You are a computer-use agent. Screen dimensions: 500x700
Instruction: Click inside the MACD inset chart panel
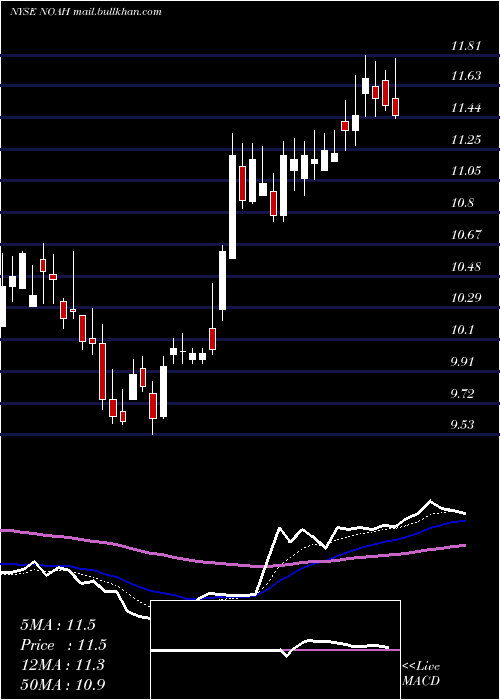pos(275,650)
